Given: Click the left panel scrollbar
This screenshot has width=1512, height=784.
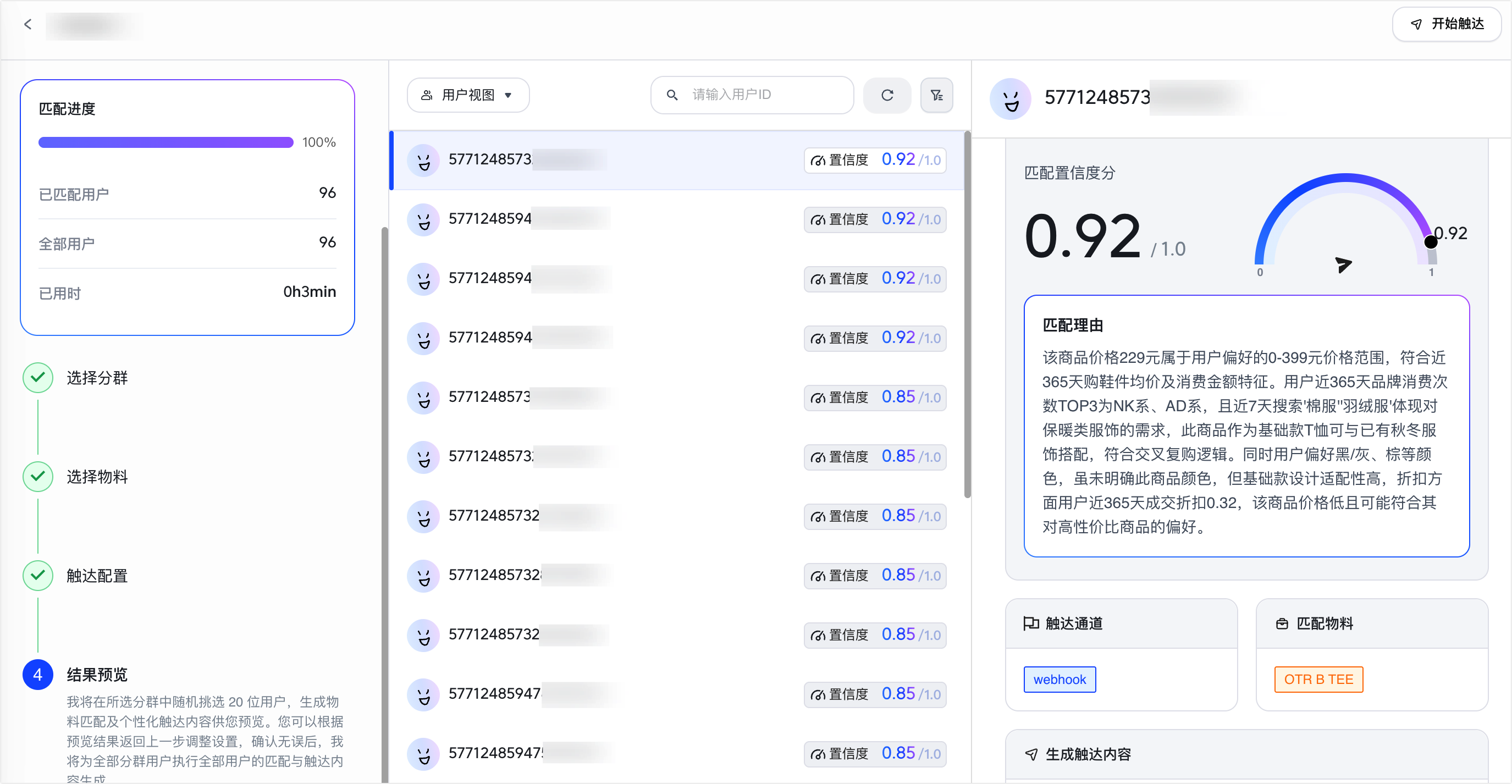Looking at the screenshot, I should point(384,505).
